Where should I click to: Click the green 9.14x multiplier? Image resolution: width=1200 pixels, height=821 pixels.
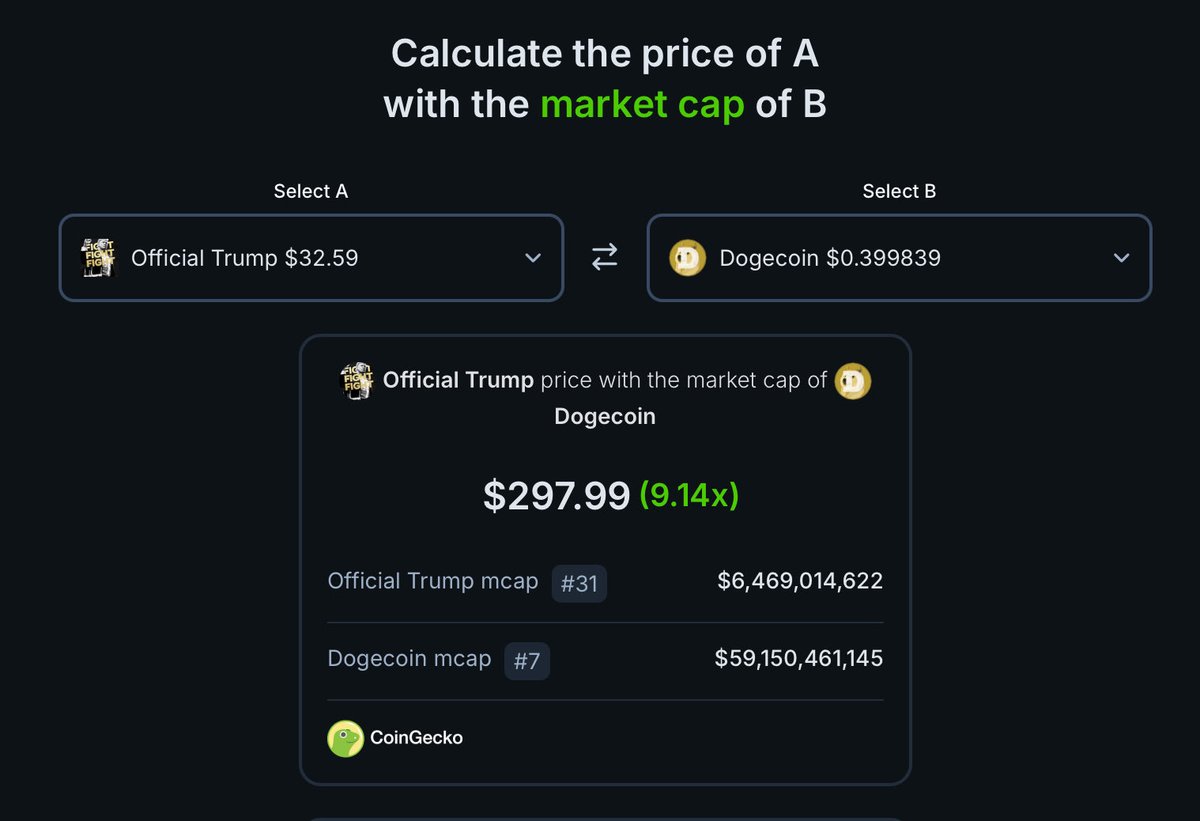689,495
